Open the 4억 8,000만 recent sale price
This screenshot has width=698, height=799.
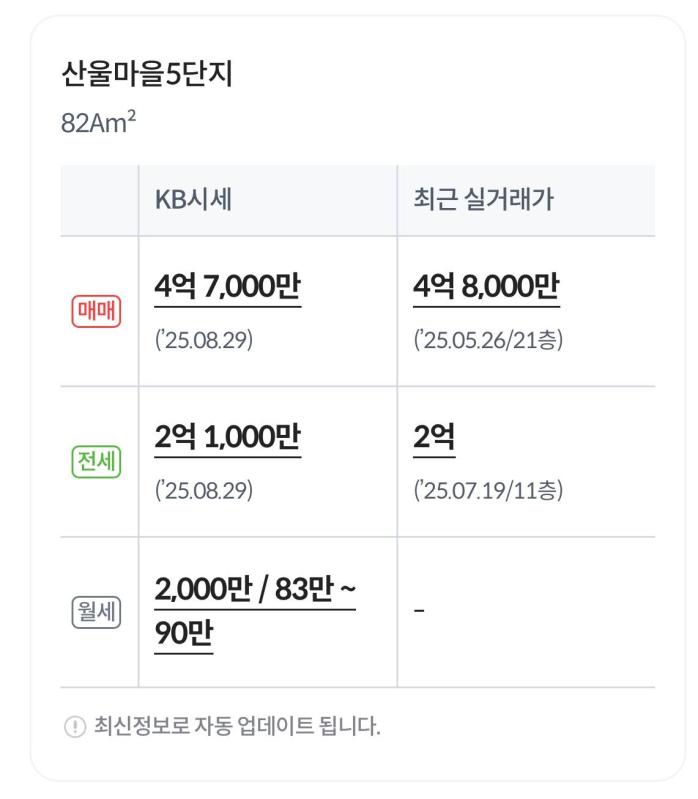point(487,287)
